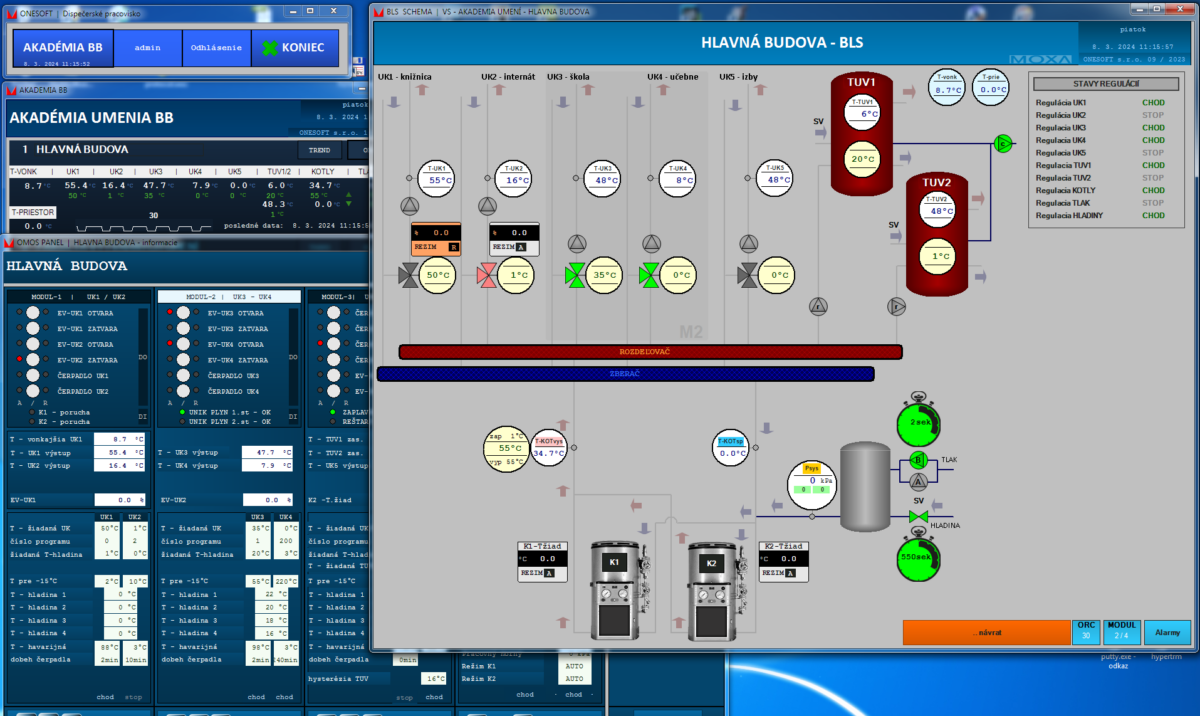
Task: Click the green HLADINA valve icon
Action: tap(917, 517)
